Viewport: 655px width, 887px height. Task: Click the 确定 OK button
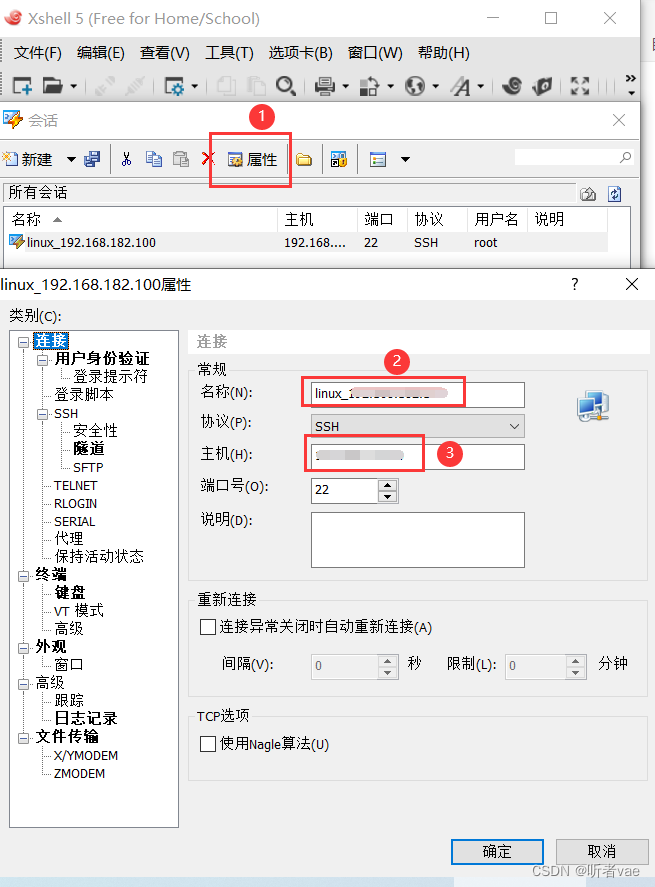point(497,851)
